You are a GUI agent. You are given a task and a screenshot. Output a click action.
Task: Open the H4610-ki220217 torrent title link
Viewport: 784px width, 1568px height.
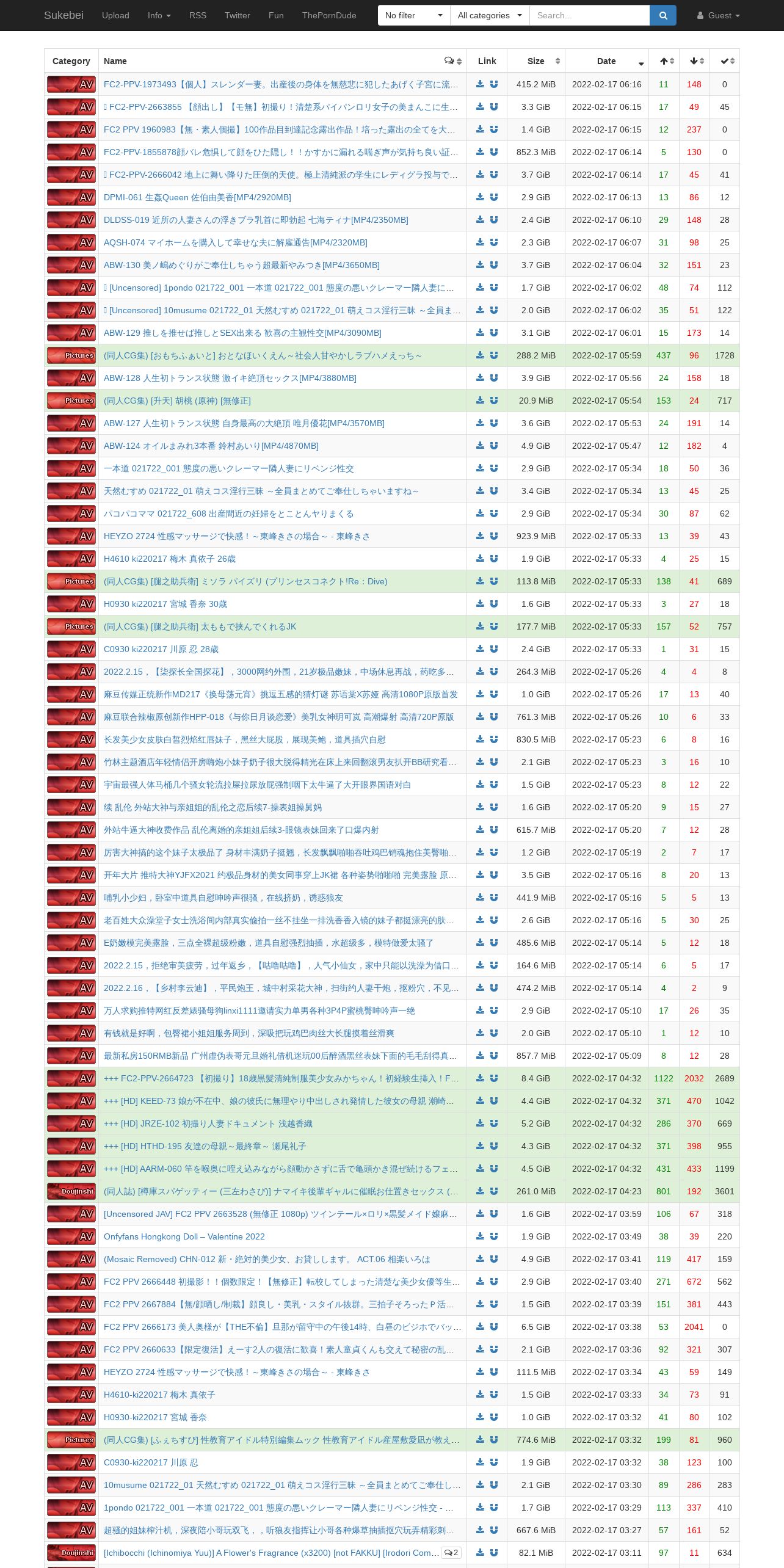tap(159, 1395)
